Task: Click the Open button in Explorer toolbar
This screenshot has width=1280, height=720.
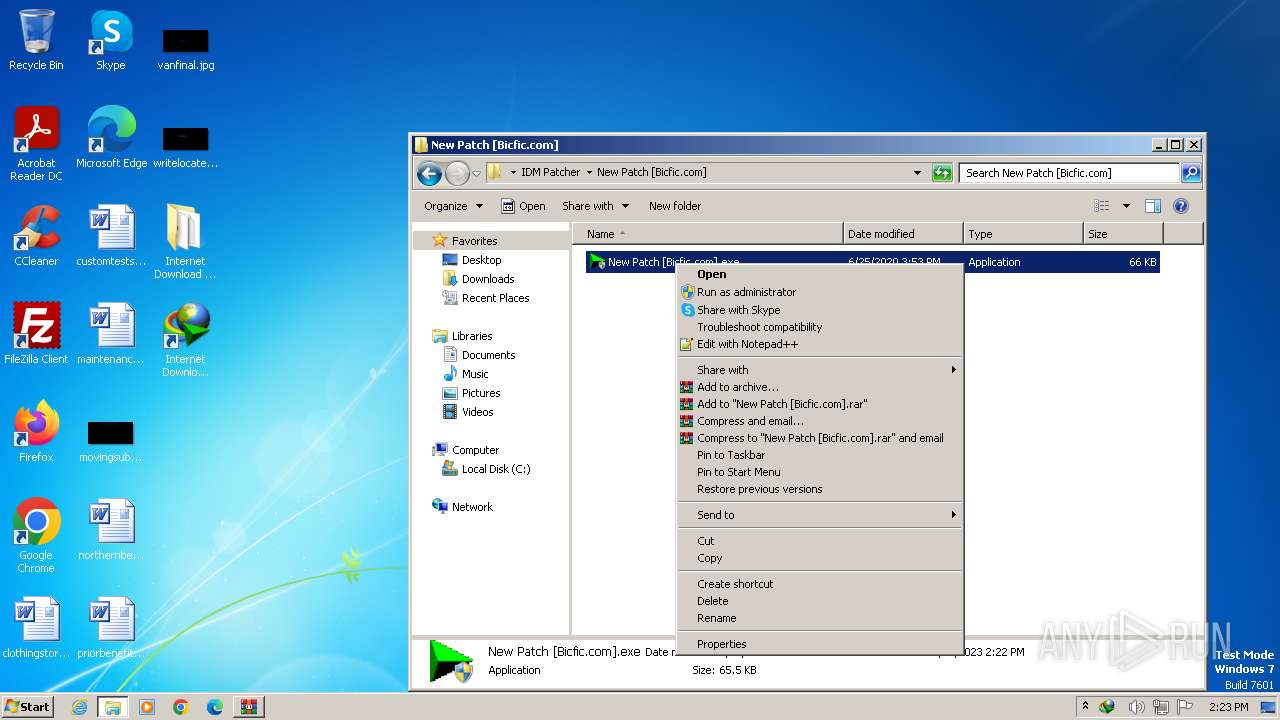Action: 523,206
